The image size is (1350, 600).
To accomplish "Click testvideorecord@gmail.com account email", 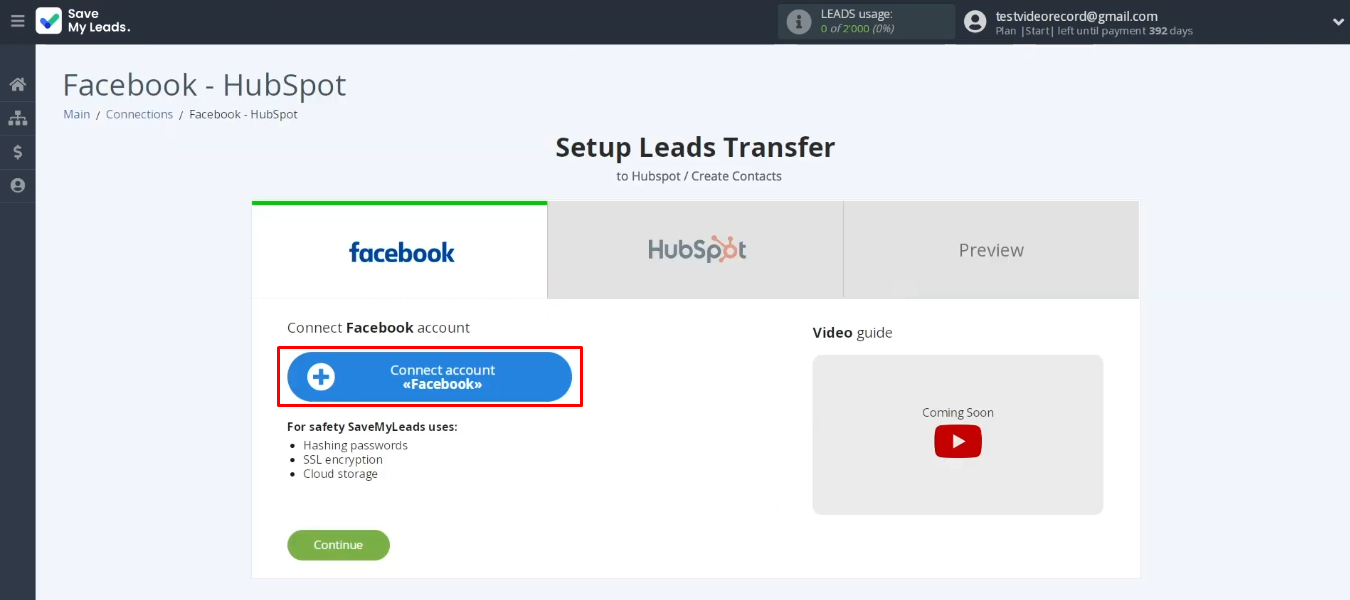I will 1076,16.
